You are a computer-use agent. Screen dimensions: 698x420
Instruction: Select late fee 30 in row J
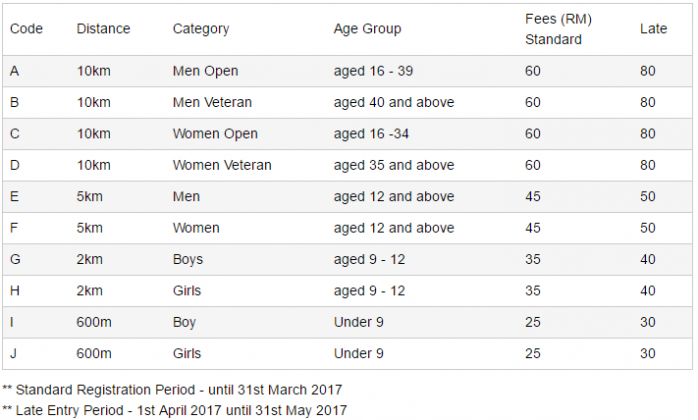point(648,354)
